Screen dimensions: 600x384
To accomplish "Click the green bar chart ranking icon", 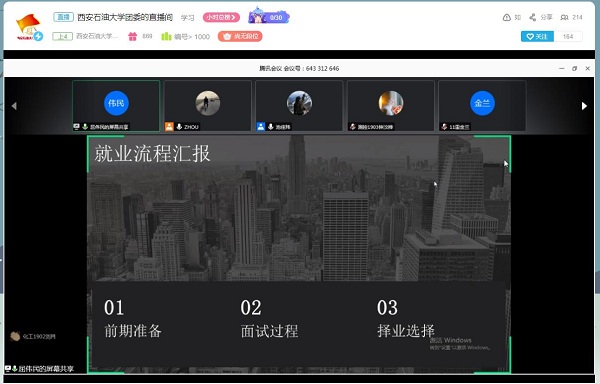I will [166, 36].
